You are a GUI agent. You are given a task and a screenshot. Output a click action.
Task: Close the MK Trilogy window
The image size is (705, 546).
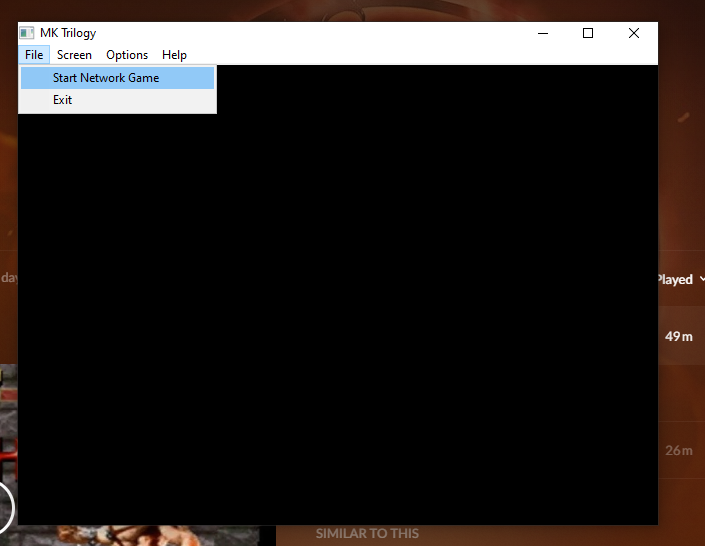coord(634,33)
